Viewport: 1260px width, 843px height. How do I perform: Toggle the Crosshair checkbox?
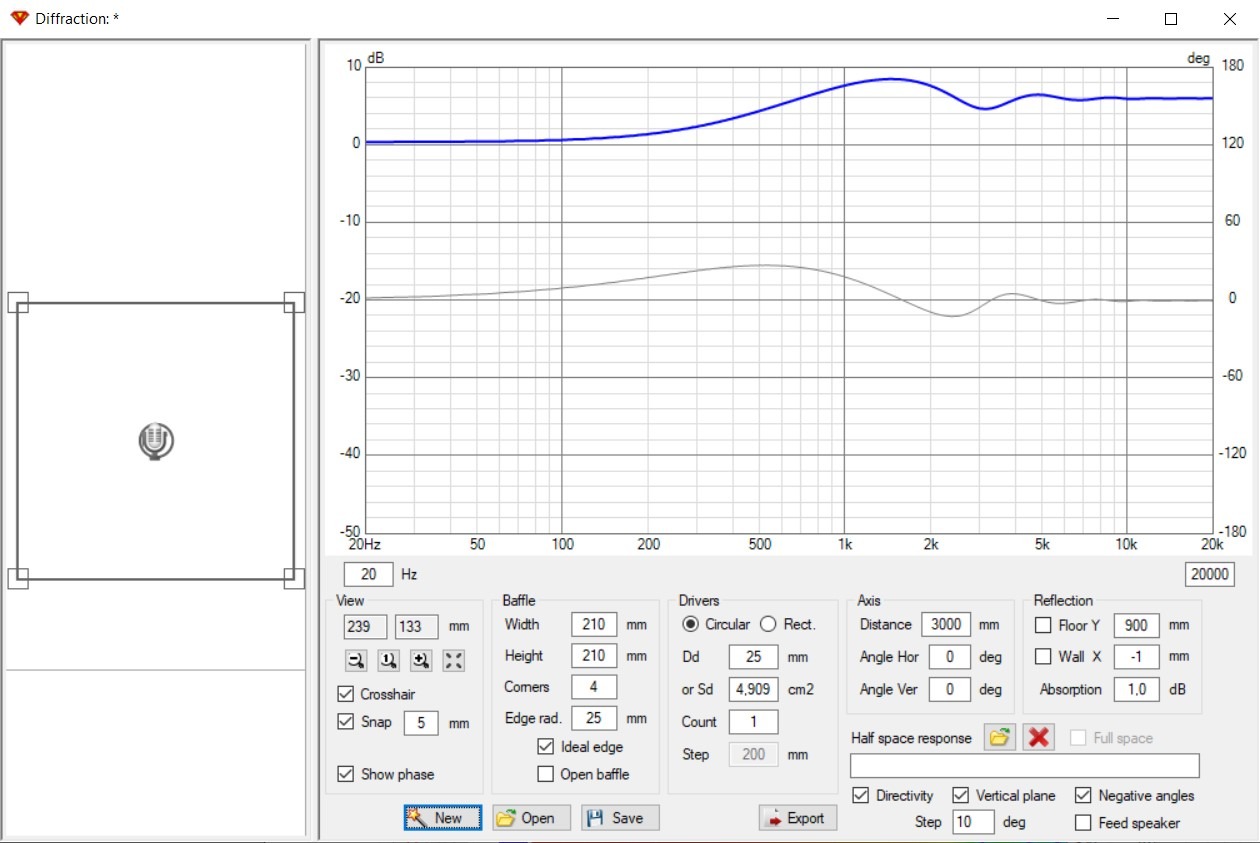pyautogui.click(x=346, y=694)
